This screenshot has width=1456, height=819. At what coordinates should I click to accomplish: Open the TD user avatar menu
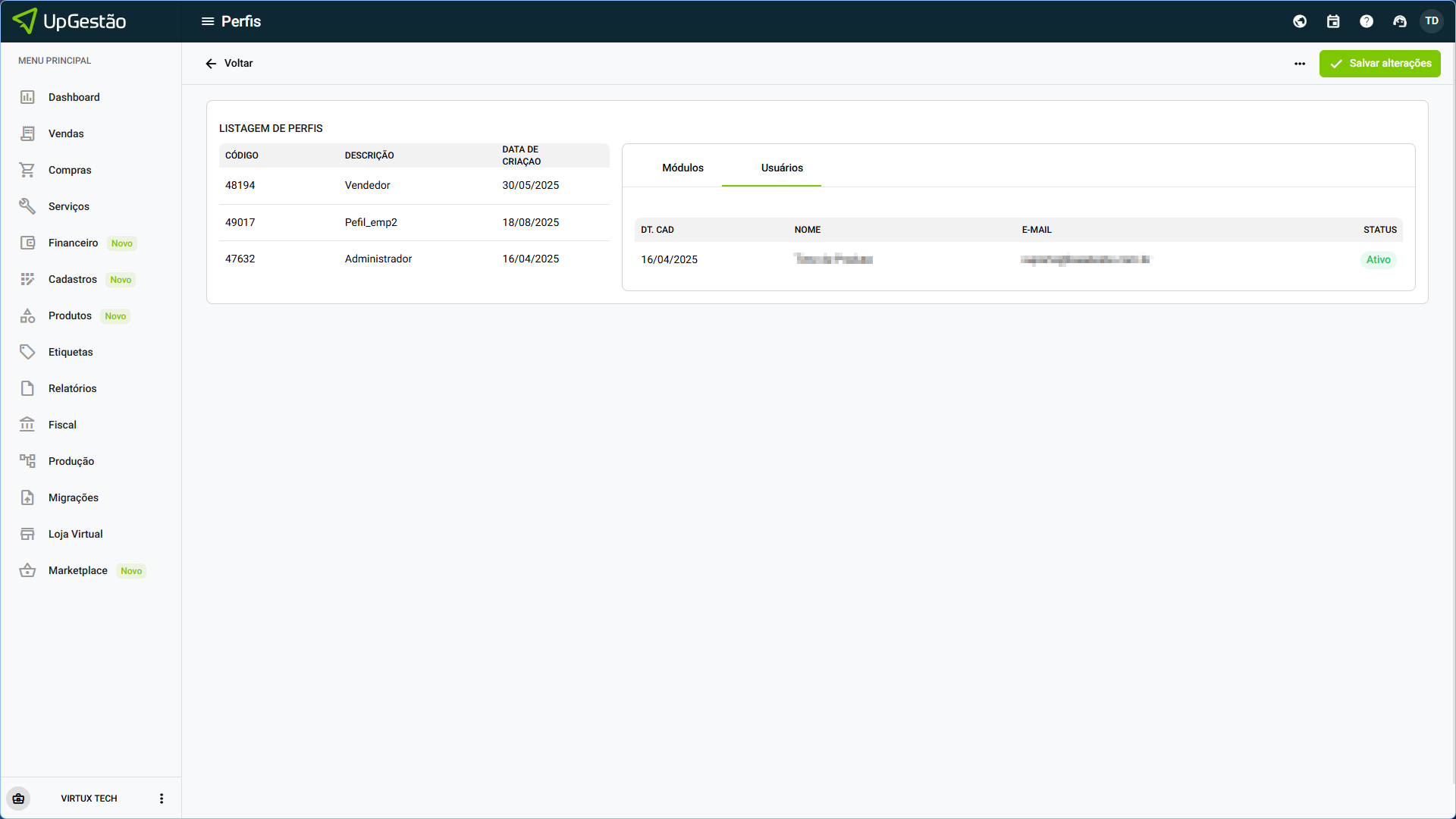click(x=1432, y=21)
